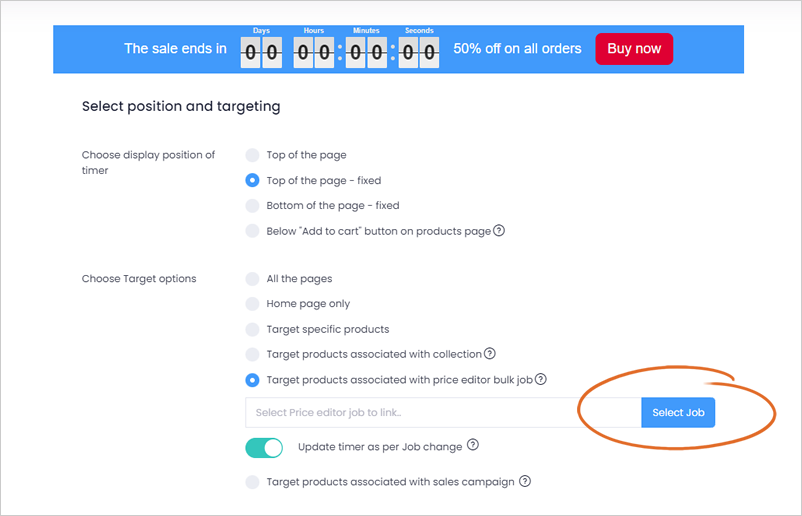Show help for price editor bulk job
Screen dimensions: 802x516
[541, 379]
